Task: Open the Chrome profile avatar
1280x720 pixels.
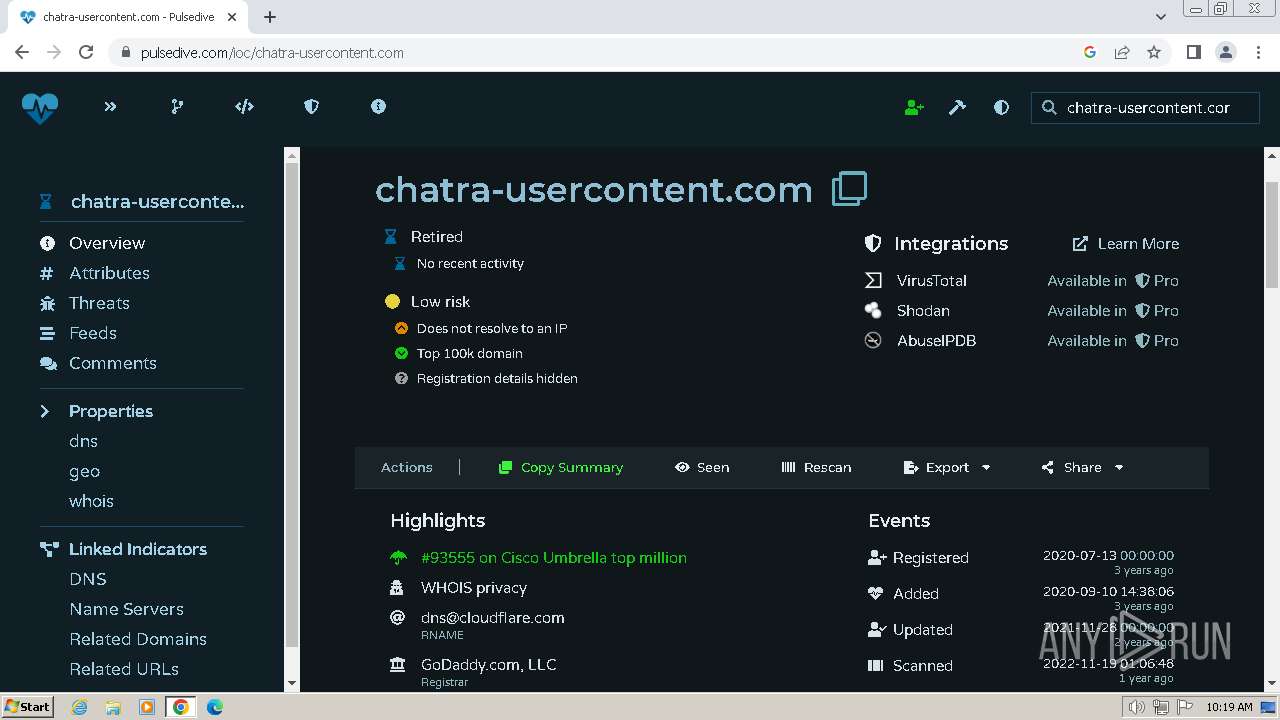Action: pyautogui.click(x=1225, y=52)
